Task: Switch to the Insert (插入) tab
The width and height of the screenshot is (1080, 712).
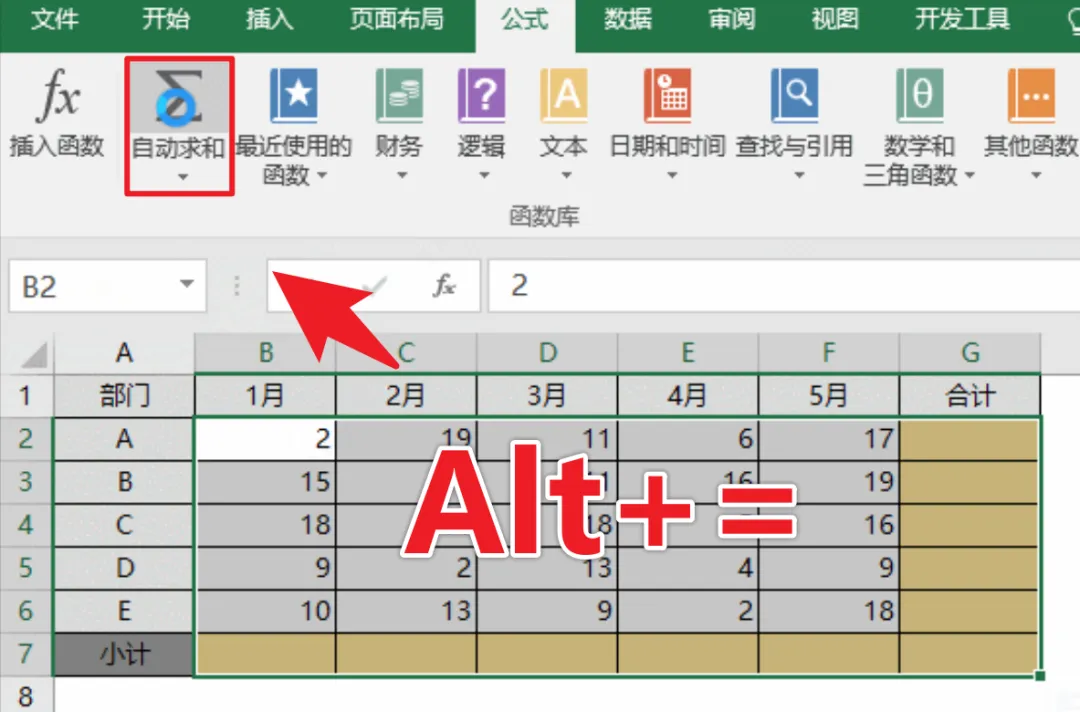Action: (x=269, y=19)
